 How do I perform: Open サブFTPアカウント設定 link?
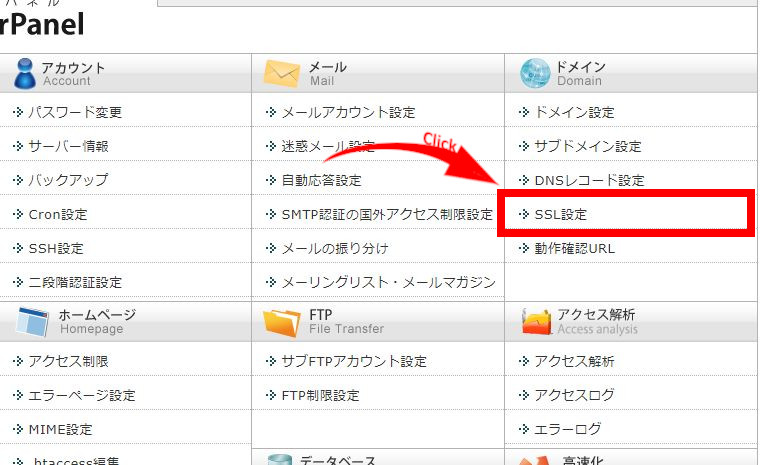354,361
